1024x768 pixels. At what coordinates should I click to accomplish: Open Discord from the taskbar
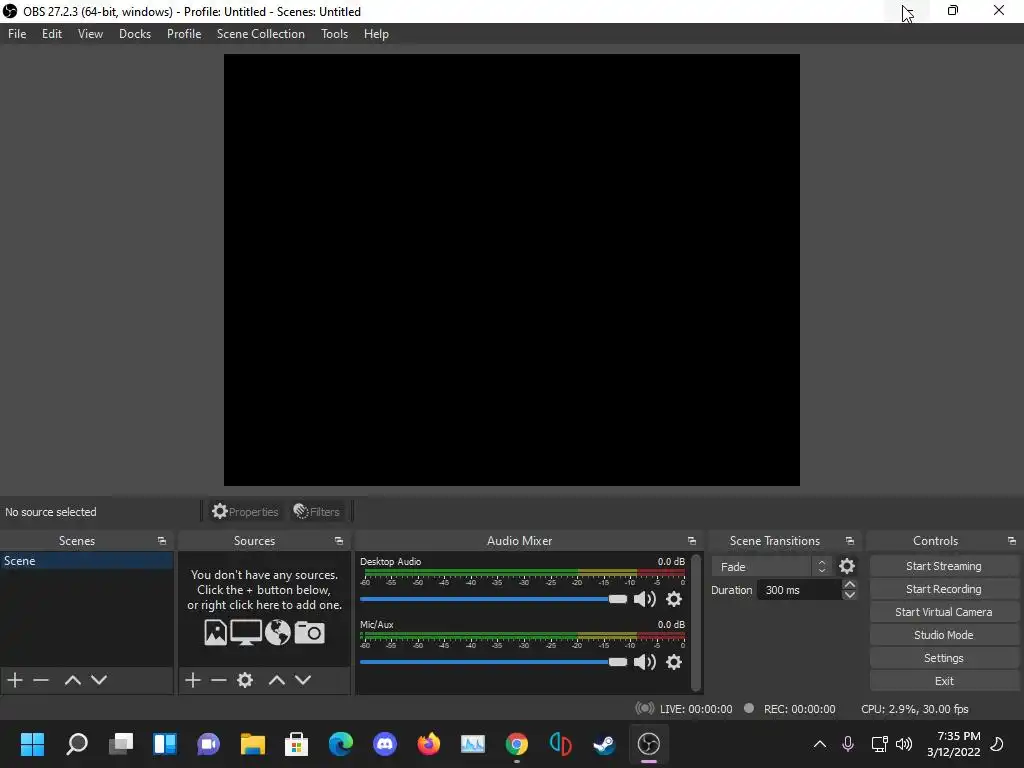pos(385,743)
